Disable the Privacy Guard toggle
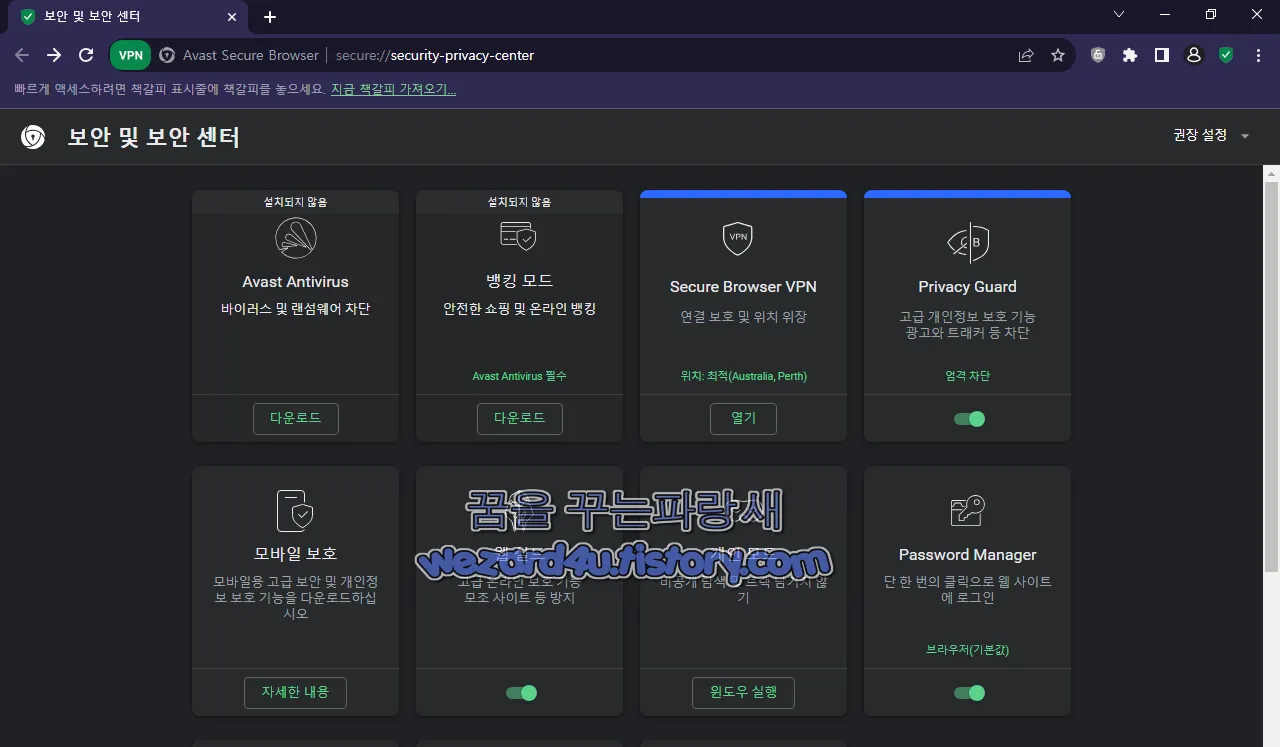The image size is (1280, 747). (967, 419)
